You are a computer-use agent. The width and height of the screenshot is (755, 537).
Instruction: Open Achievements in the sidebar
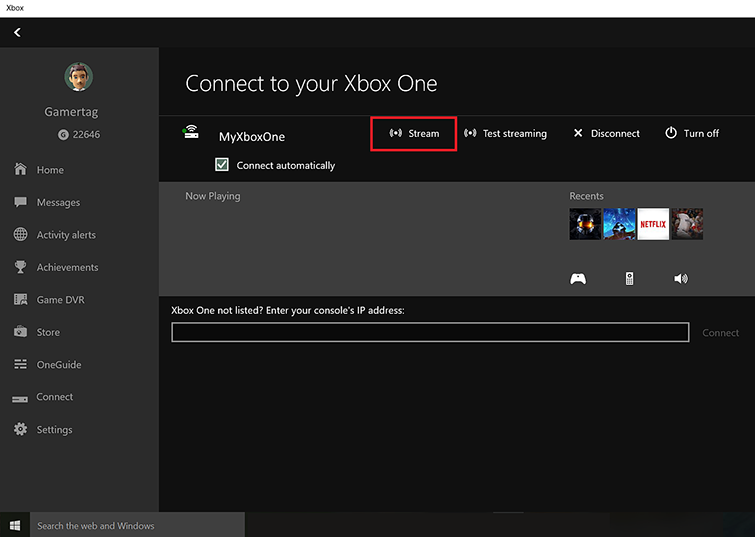click(67, 267)
